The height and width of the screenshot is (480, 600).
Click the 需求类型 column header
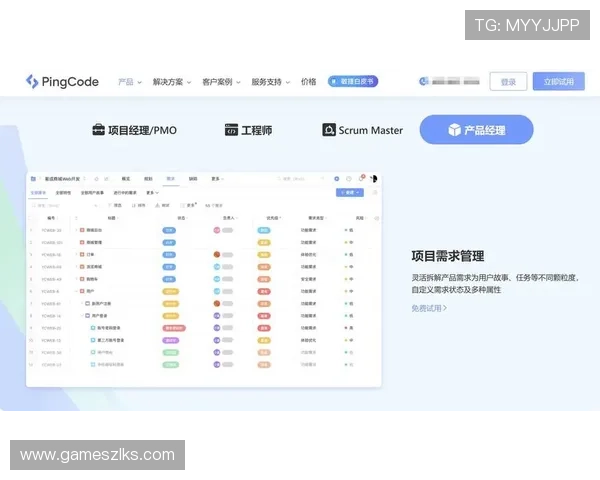click(317, 218)
